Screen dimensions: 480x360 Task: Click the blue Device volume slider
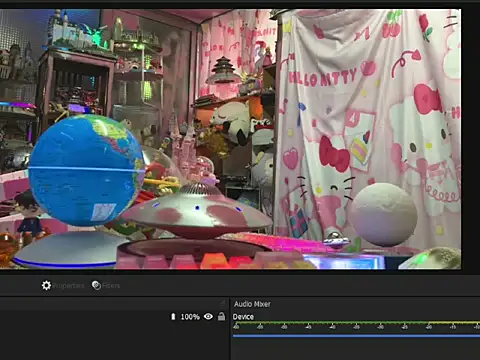point(356,336)
